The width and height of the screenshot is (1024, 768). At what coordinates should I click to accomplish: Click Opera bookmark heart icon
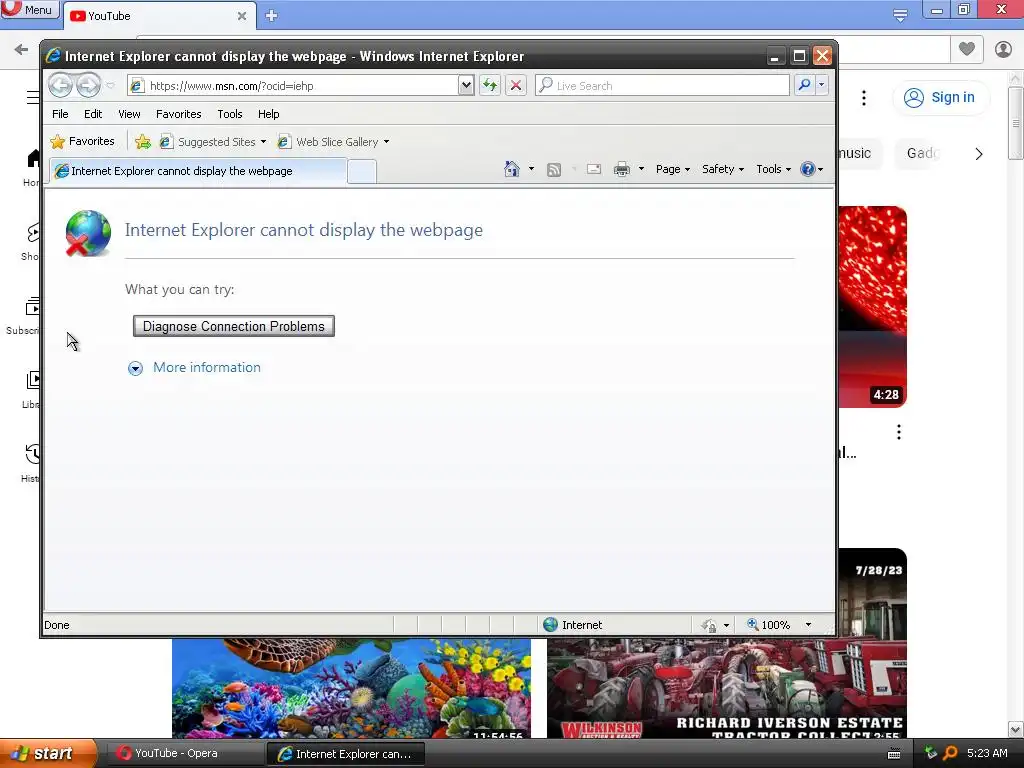point(967,49)
